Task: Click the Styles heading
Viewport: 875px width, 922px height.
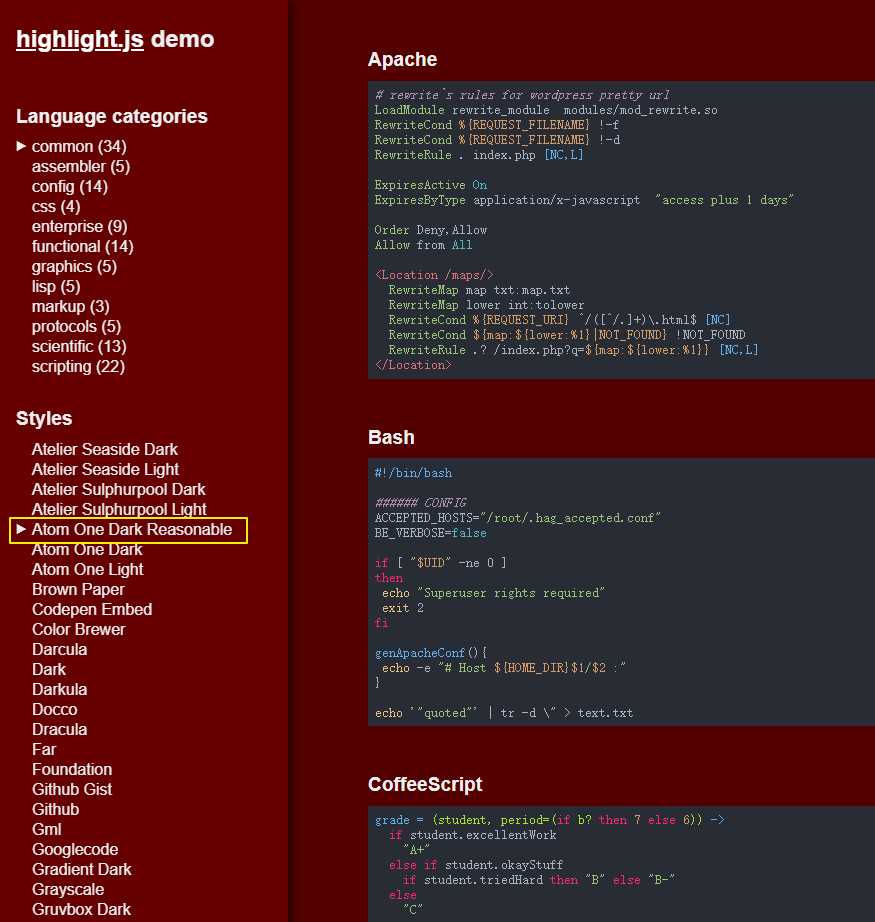Action: click(44, 419)
